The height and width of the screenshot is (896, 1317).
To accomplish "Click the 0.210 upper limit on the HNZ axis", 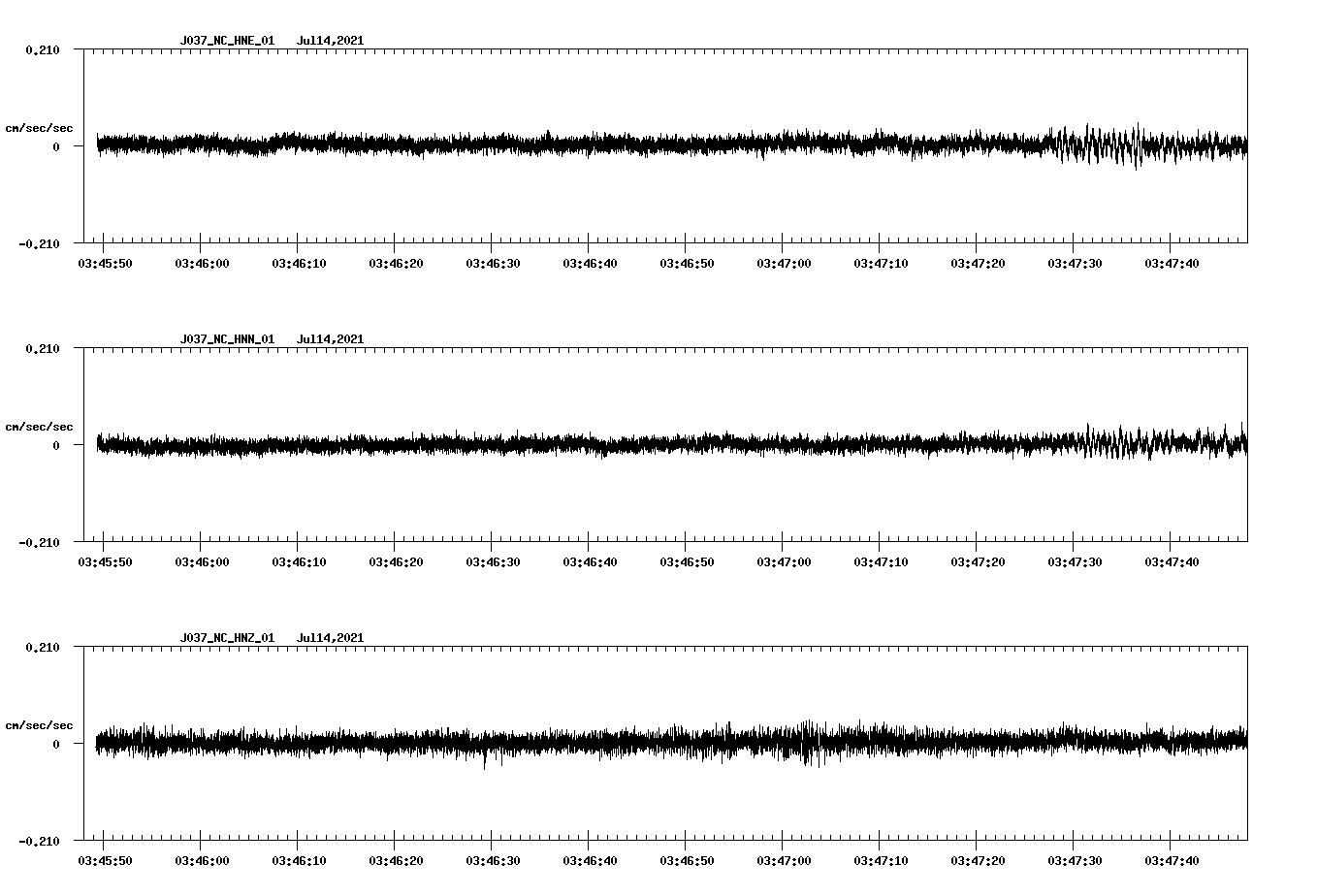I will click(x=43, y=647).
